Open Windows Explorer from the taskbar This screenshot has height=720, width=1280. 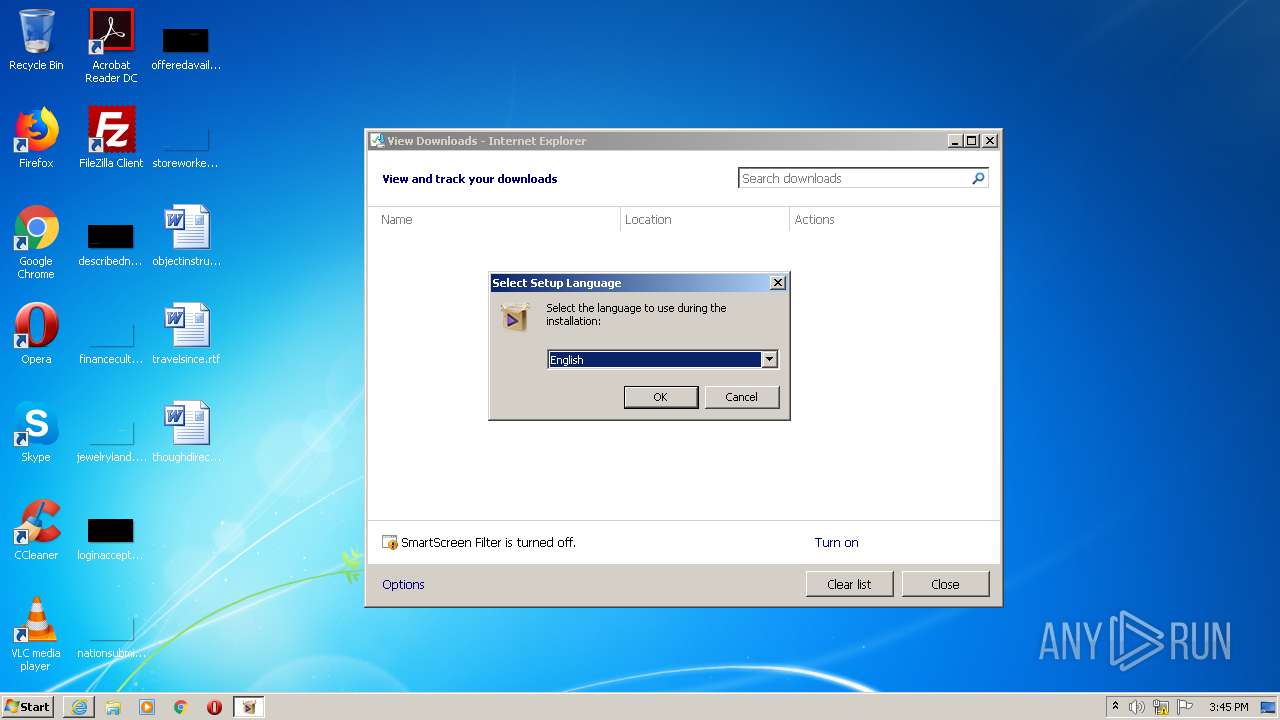pos(113,707)
